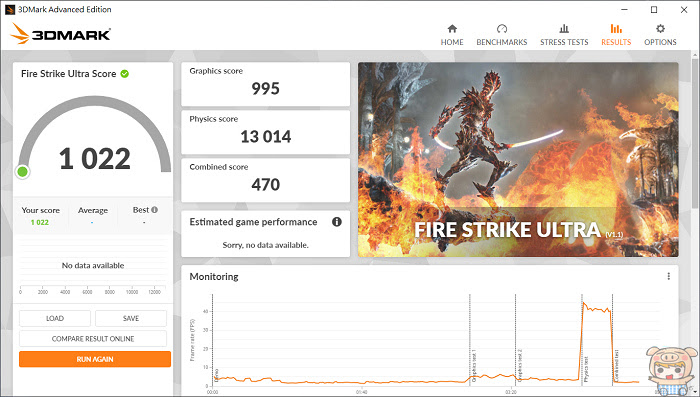The width and height of the screenshot is (700, 397).
Task: Select the RESULTS tab
Action: click(616, 35)
